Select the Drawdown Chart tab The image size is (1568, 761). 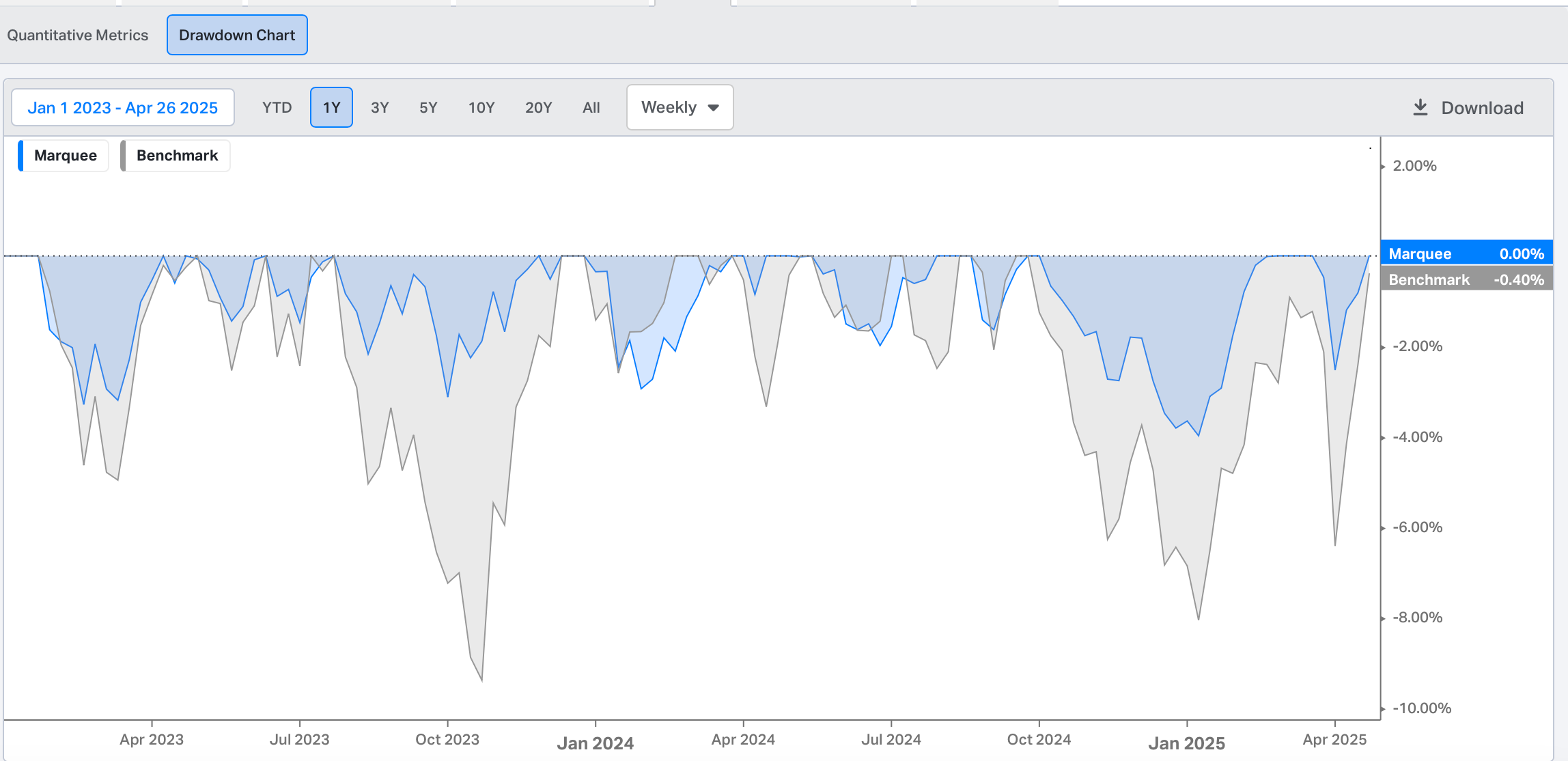tap(237, 36)
